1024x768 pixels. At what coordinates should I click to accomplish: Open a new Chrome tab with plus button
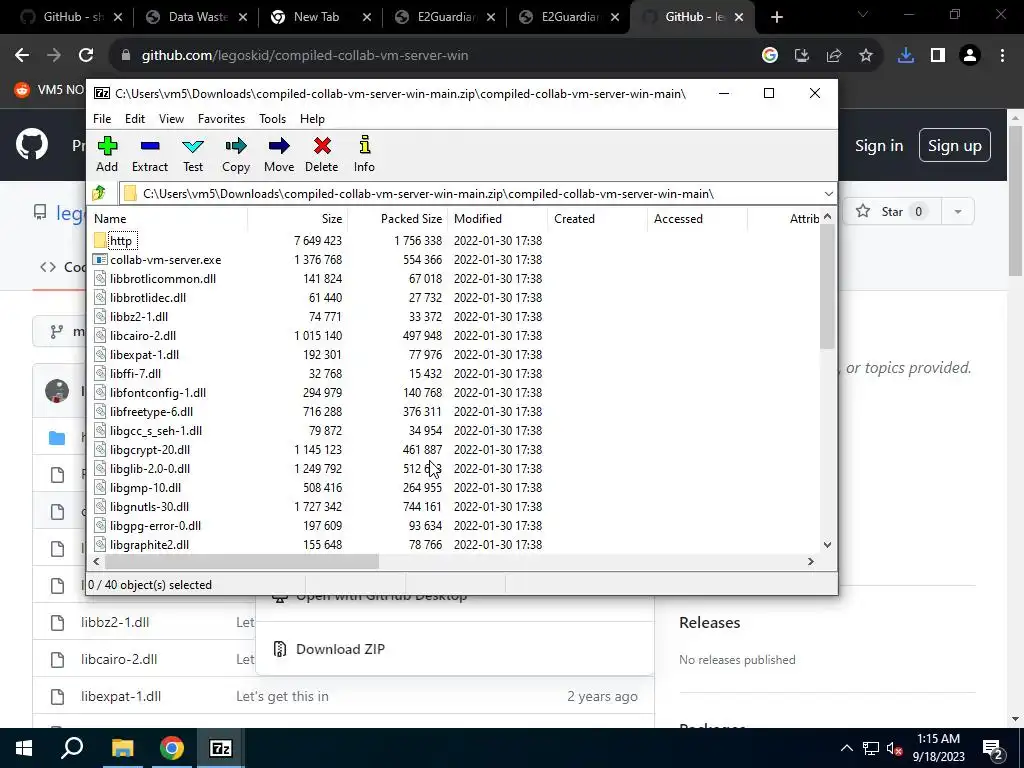(776, 18)
